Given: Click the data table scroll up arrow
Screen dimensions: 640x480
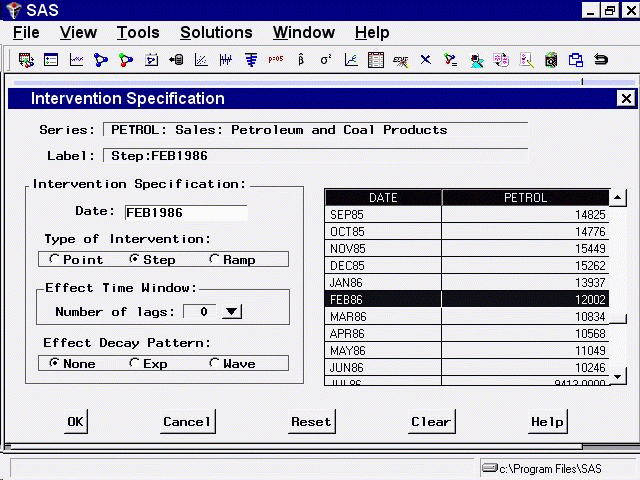Looking at the screenshot, I should pyautogui.click(x=618, y=198).
